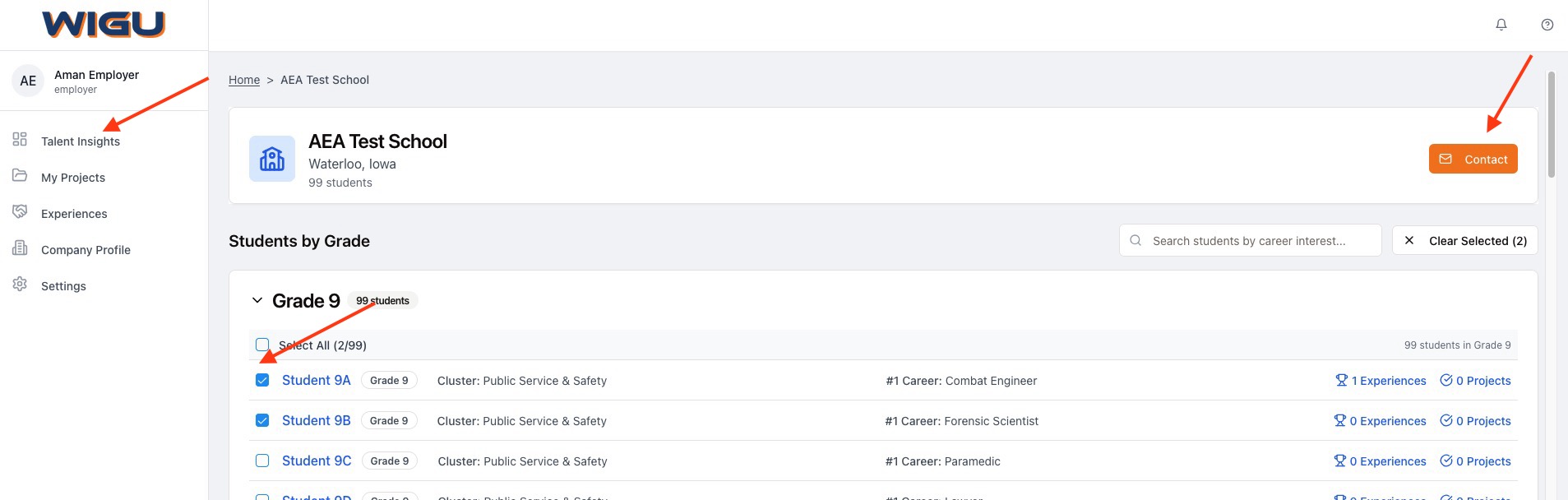Click the Experiences handshake icon
The height and width of the screenshot is (500, 1568).
[20, 212]
